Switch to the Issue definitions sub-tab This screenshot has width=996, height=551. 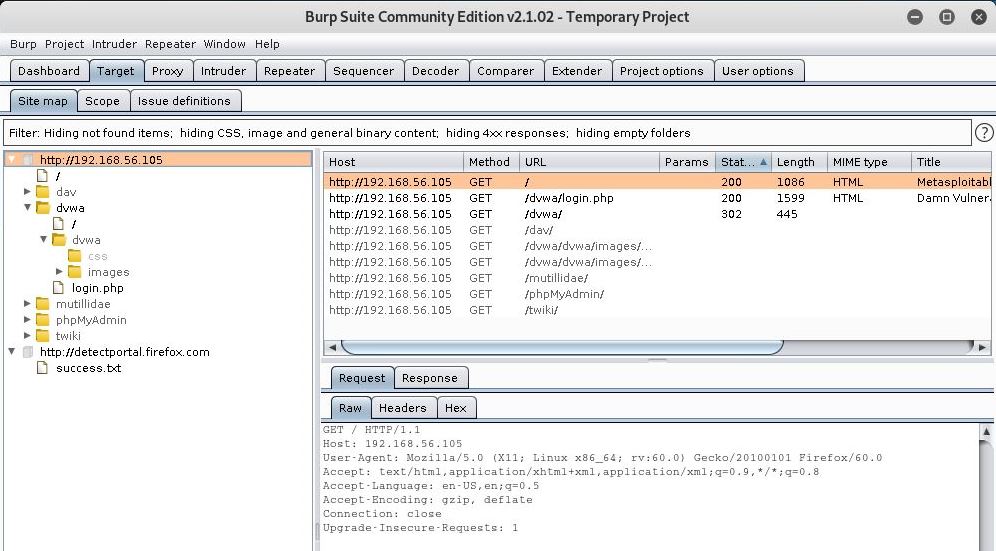184,100
